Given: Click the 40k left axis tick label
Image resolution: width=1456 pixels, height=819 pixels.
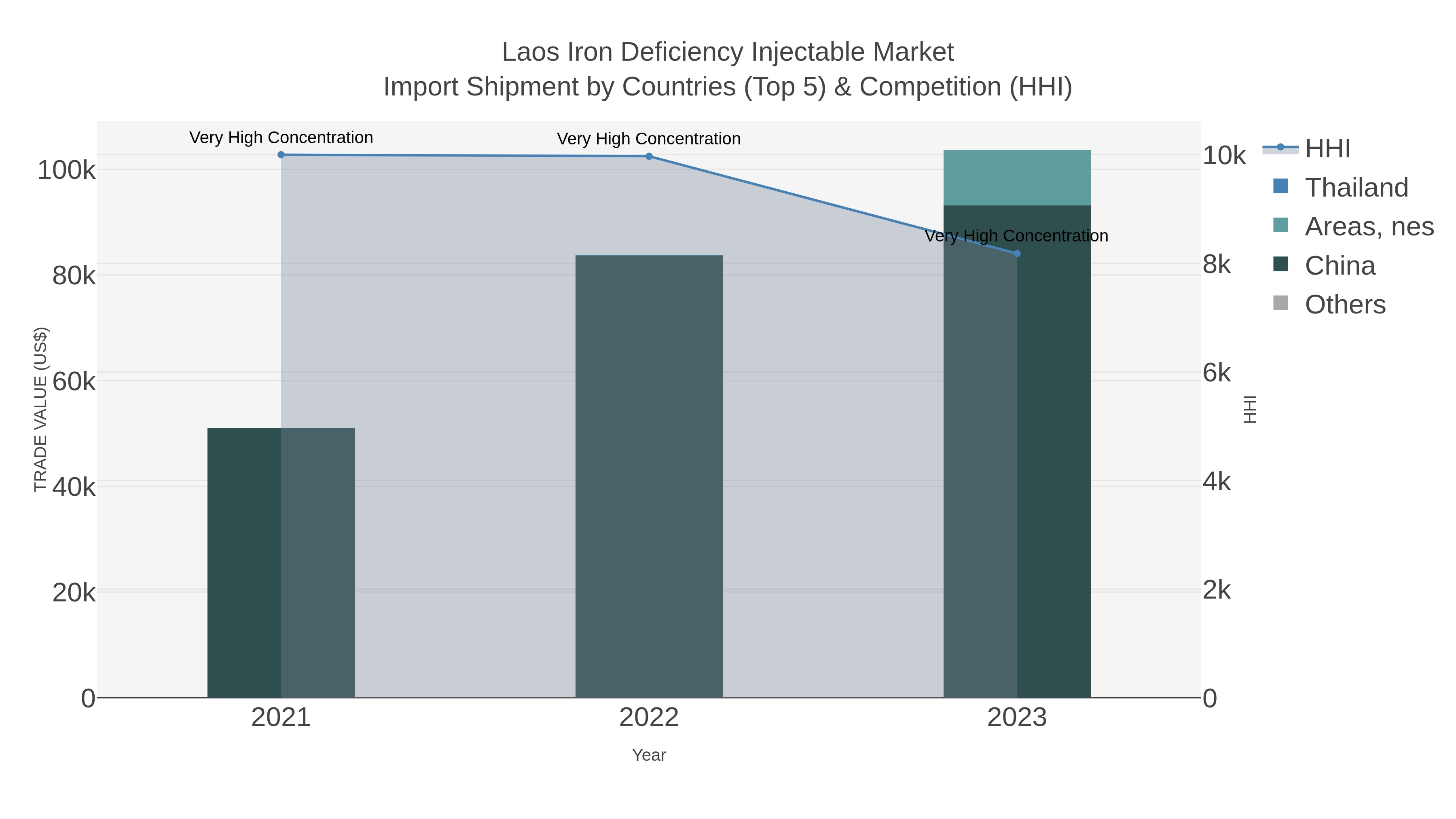Looking at the screenshot, I should (x=74, y=487).
